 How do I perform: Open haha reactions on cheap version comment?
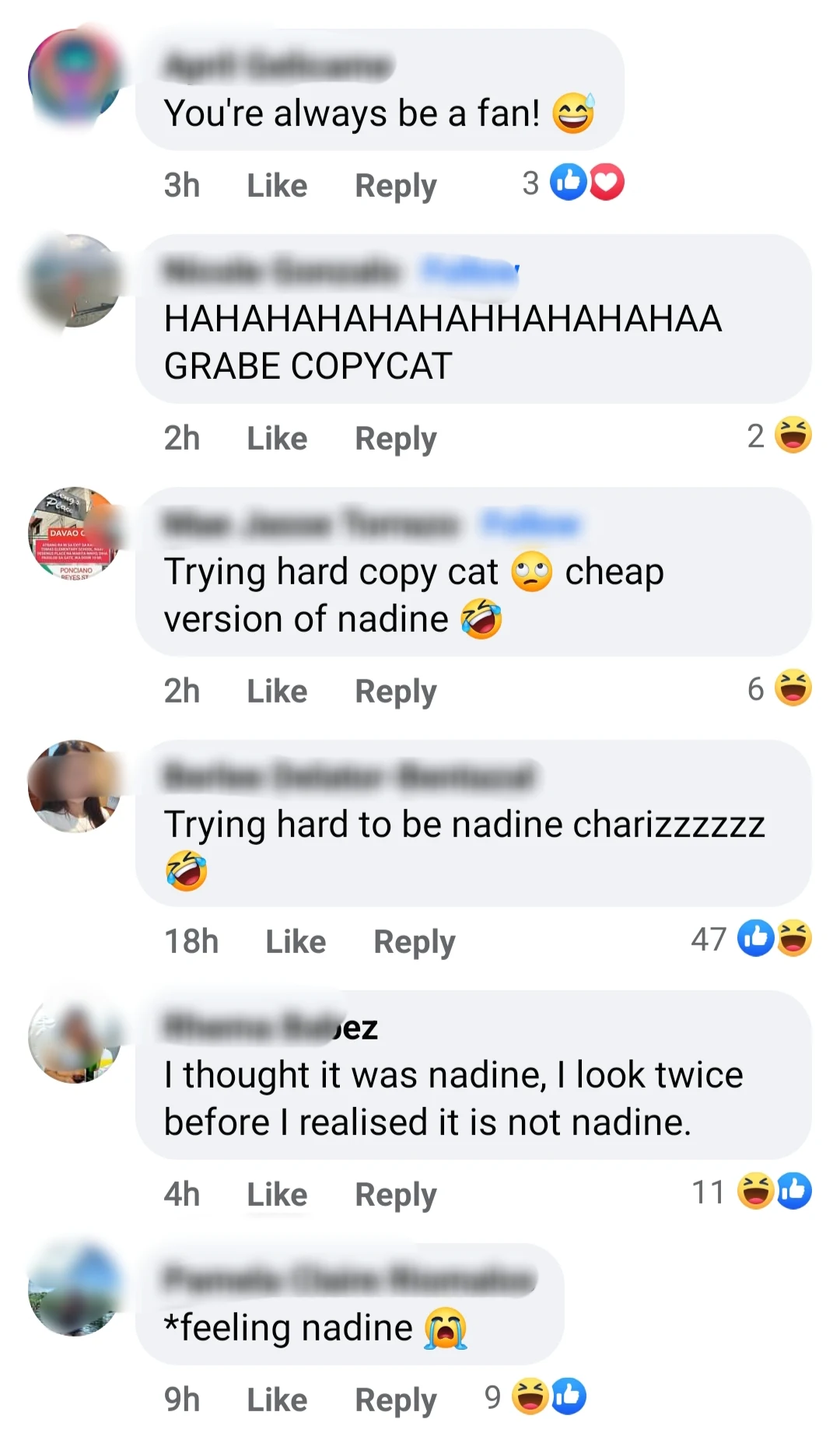[x=779, y=688]
